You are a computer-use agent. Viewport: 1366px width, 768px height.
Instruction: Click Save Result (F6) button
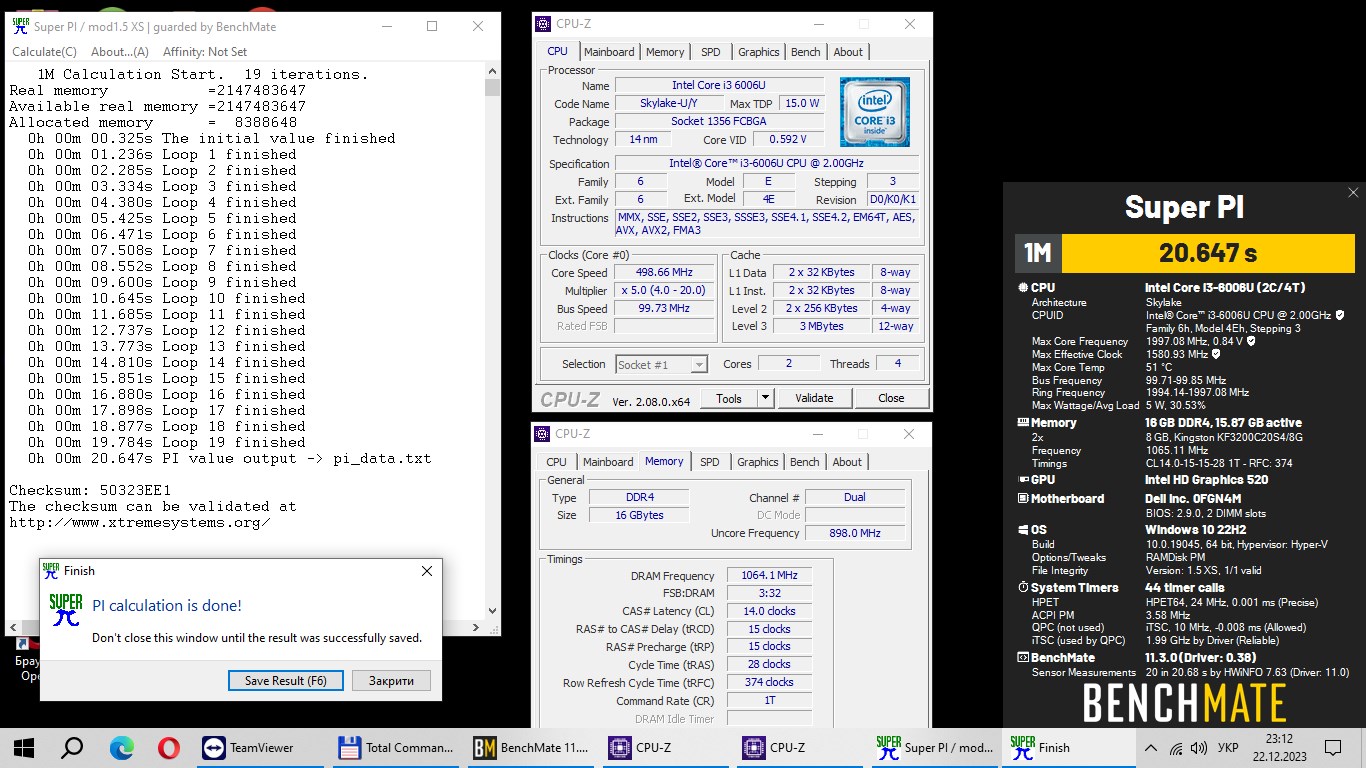[x=286, y=681]
